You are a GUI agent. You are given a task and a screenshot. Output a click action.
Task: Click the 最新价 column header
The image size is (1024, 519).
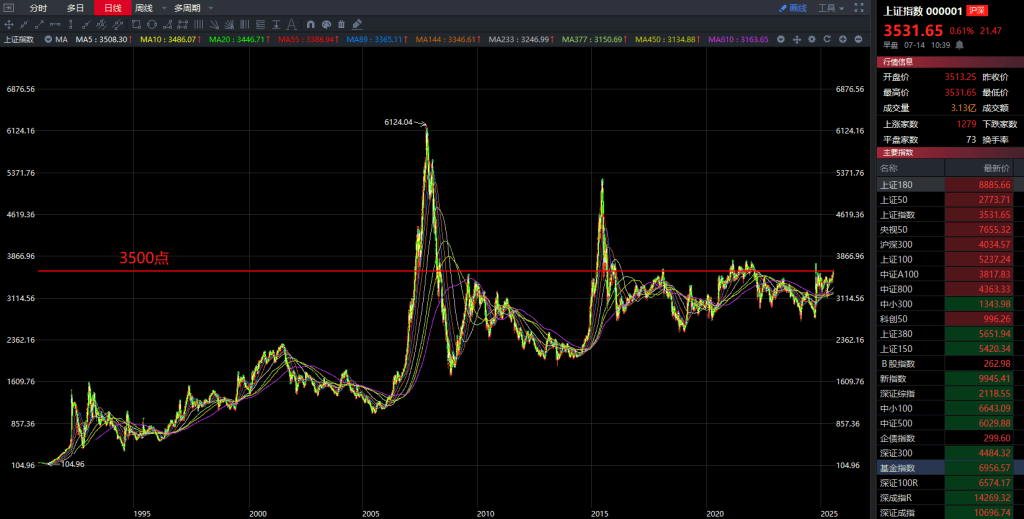point(997,168)
